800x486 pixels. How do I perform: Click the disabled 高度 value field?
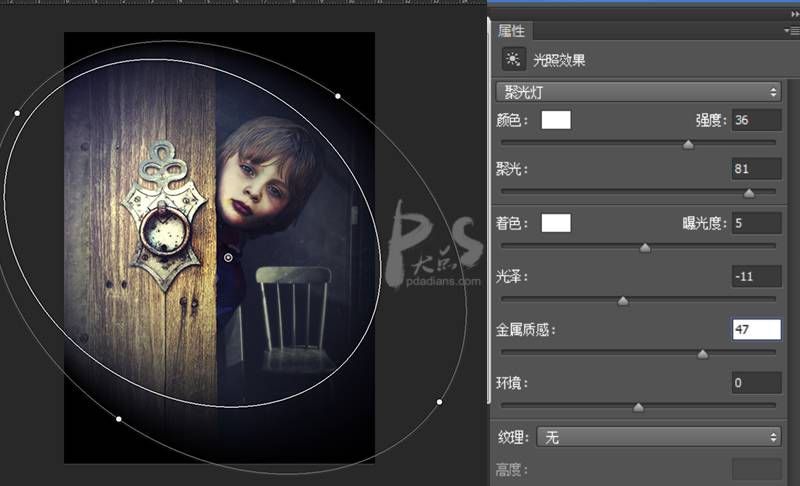pyautogui.click(x=757, y=469)
